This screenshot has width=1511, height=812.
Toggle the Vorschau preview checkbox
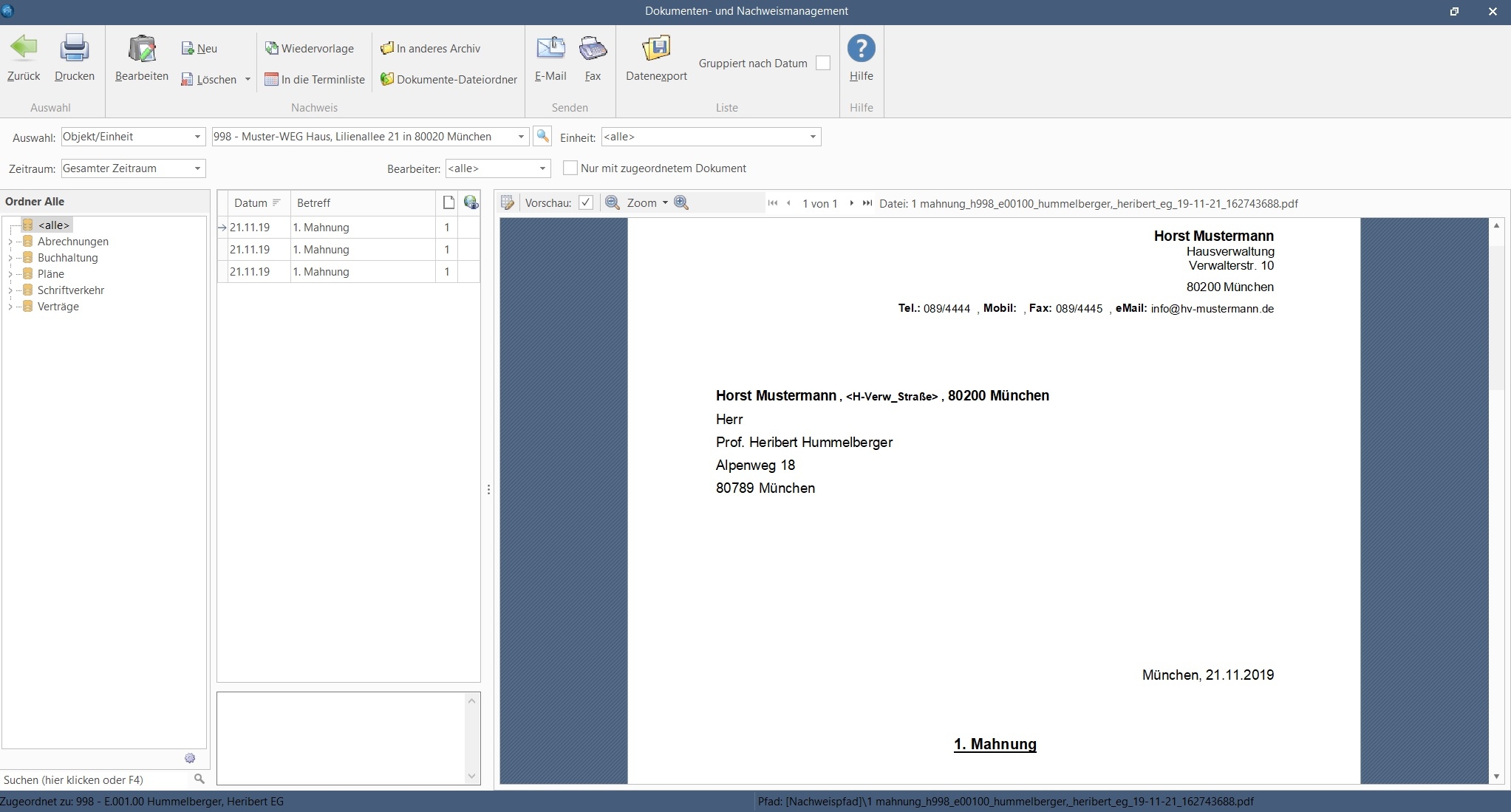tap(586, 203)
